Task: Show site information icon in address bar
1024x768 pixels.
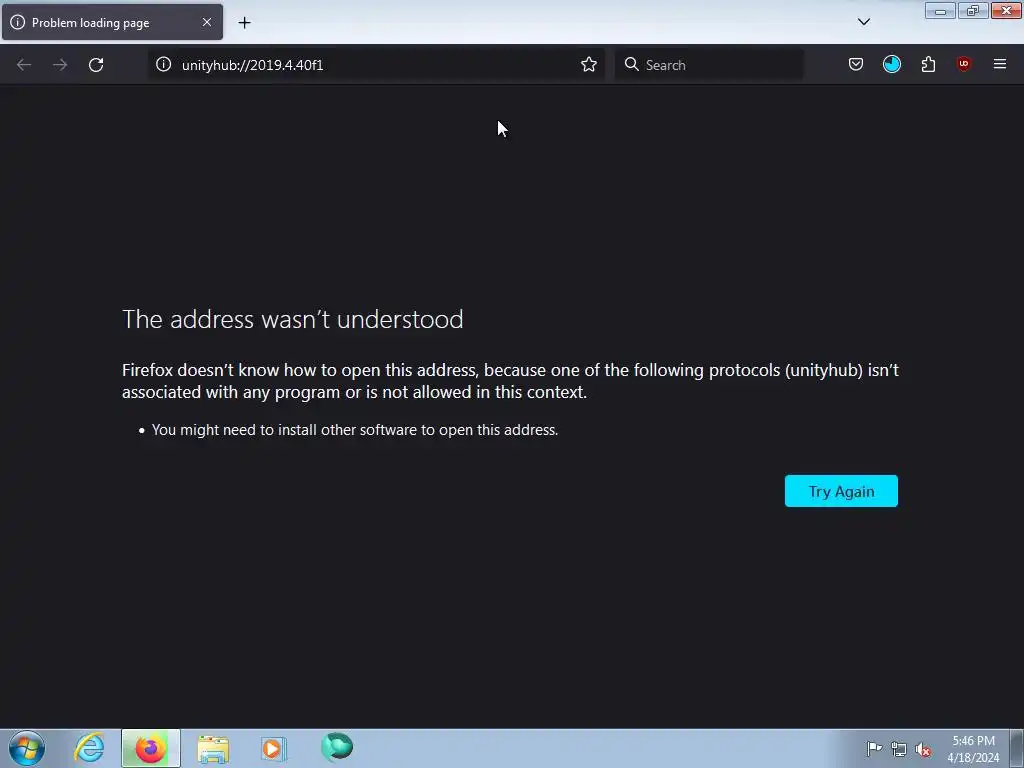Action: [163, 64]
